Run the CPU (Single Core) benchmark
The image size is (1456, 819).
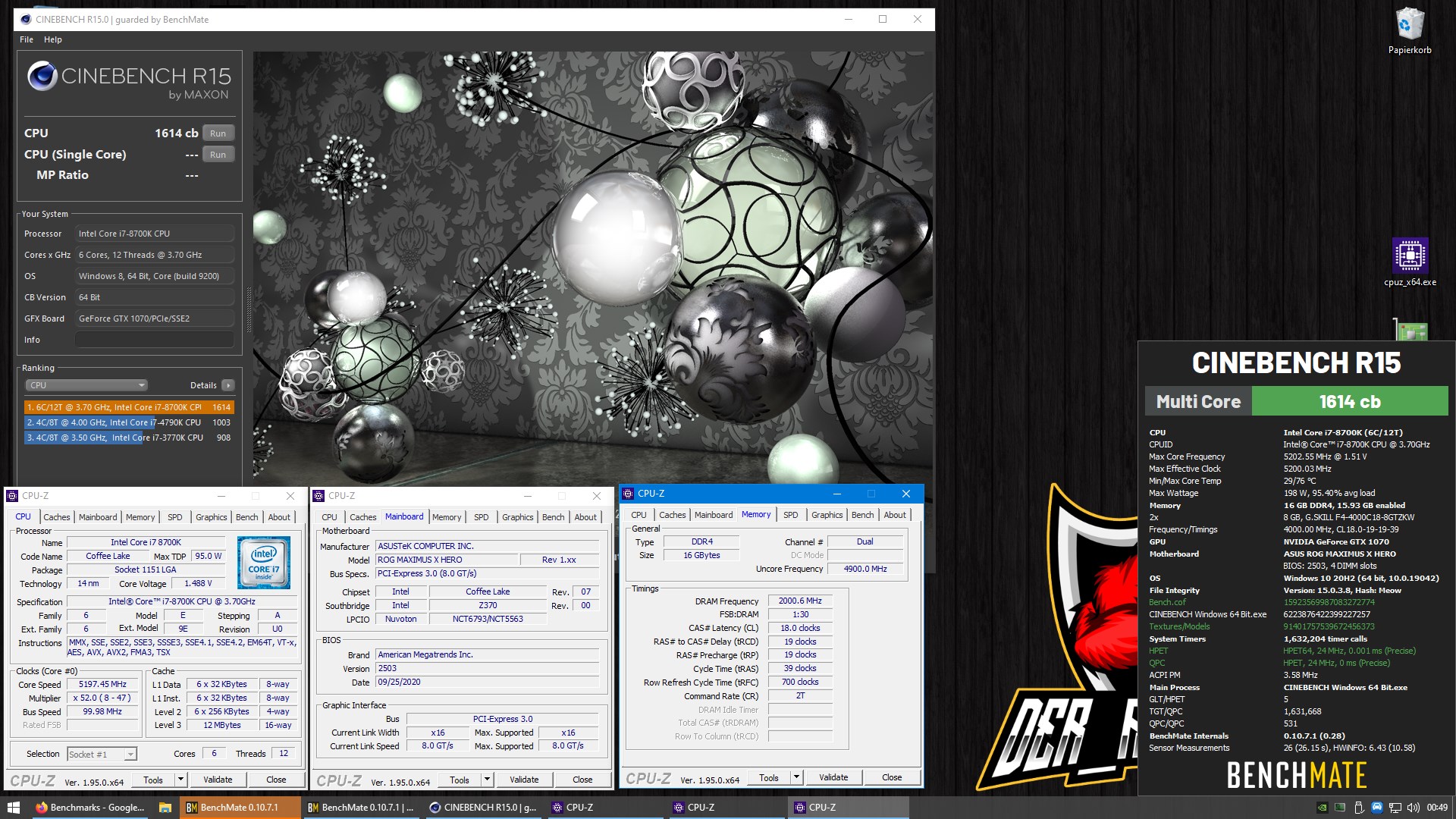[x=218, y=155]
